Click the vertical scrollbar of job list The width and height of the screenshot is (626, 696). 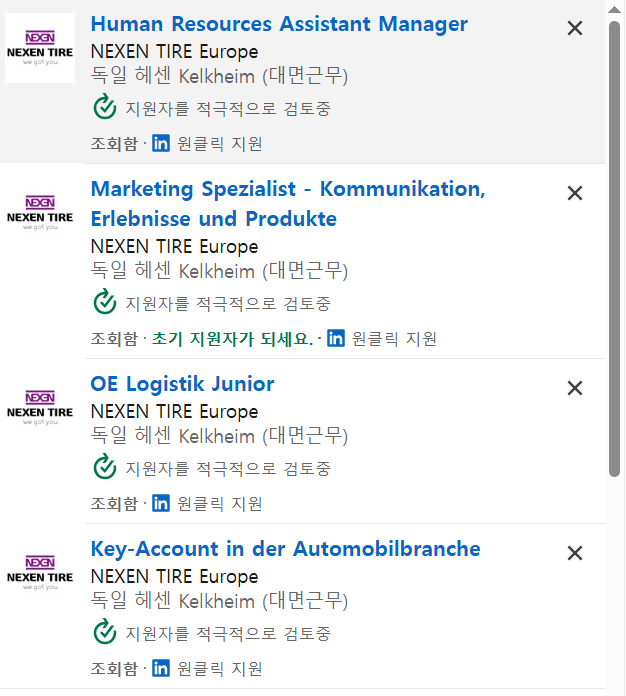click(x=615, y=250)
